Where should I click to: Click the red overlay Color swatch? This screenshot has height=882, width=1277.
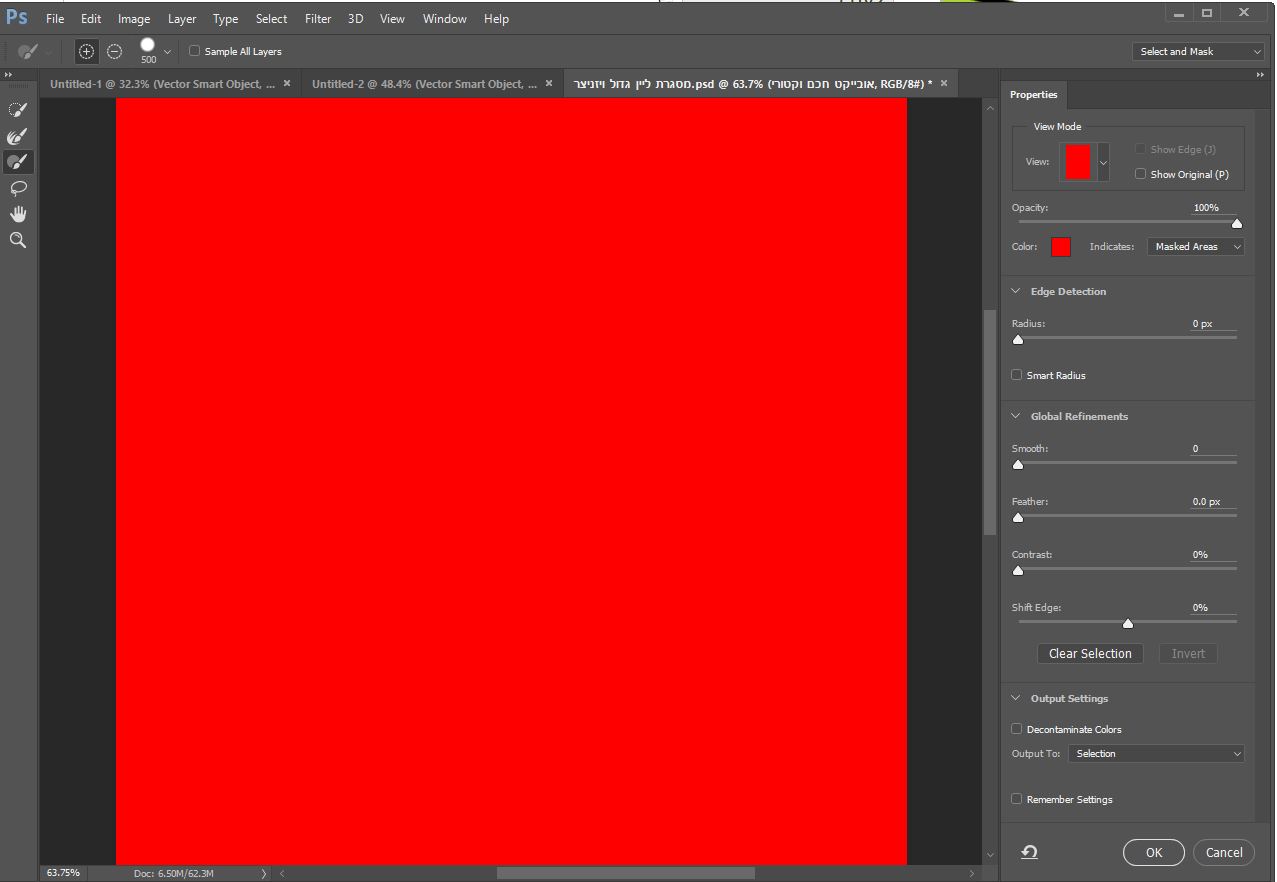point(1061,247)
